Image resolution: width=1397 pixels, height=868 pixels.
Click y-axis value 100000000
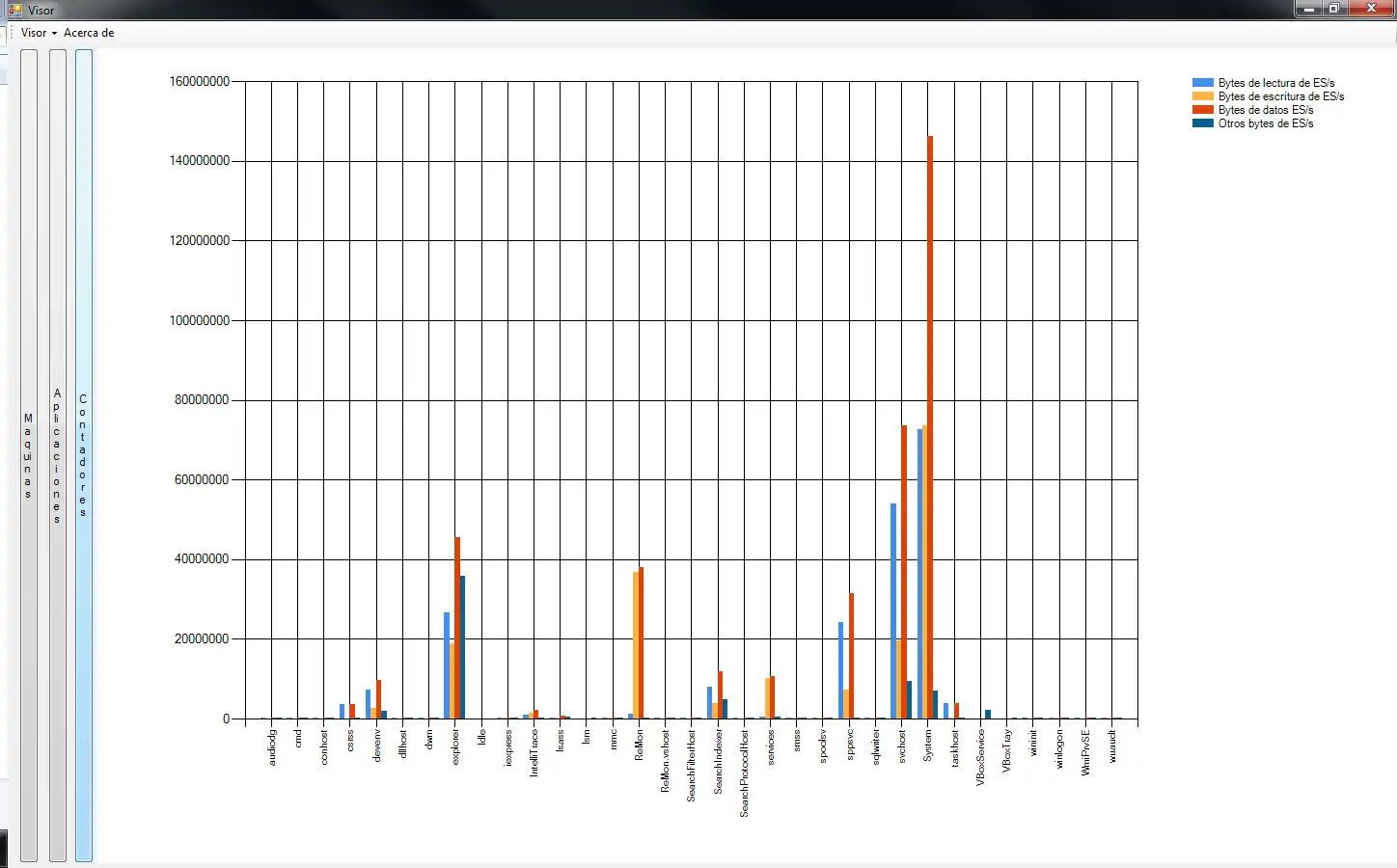point(200,321)
